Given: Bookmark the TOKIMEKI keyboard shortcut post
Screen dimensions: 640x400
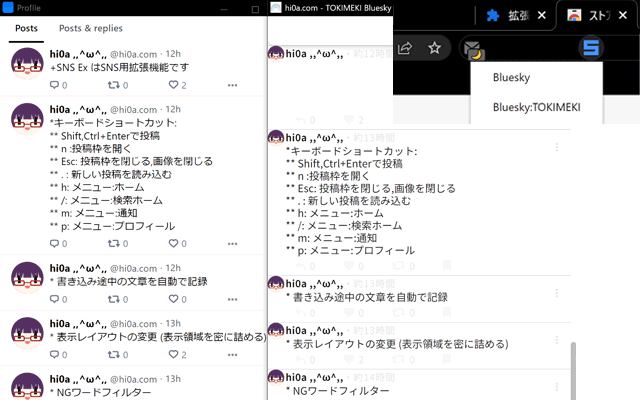Looking at the screenshot, I should [x=447, y=266].
